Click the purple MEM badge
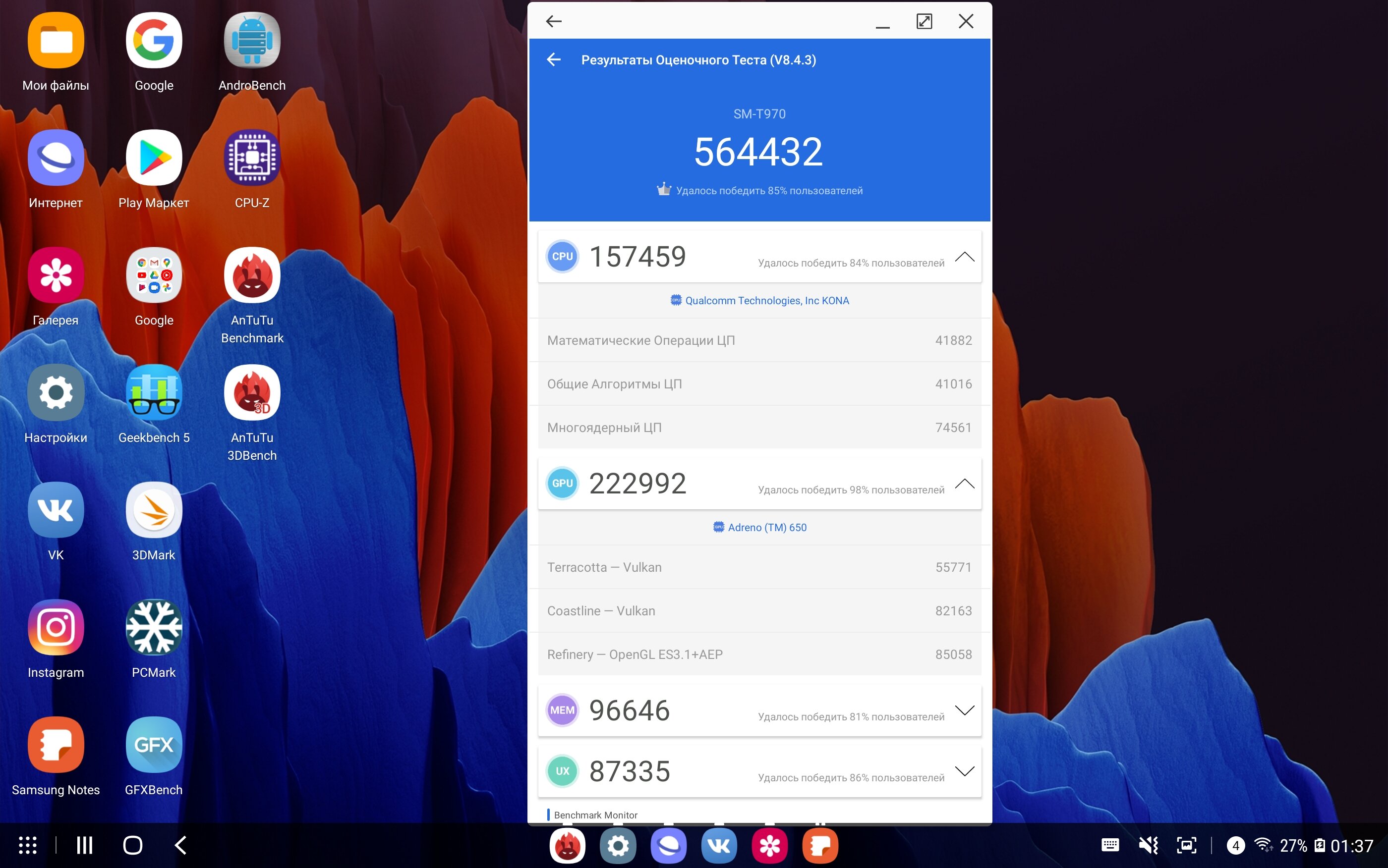 point(562,710)
